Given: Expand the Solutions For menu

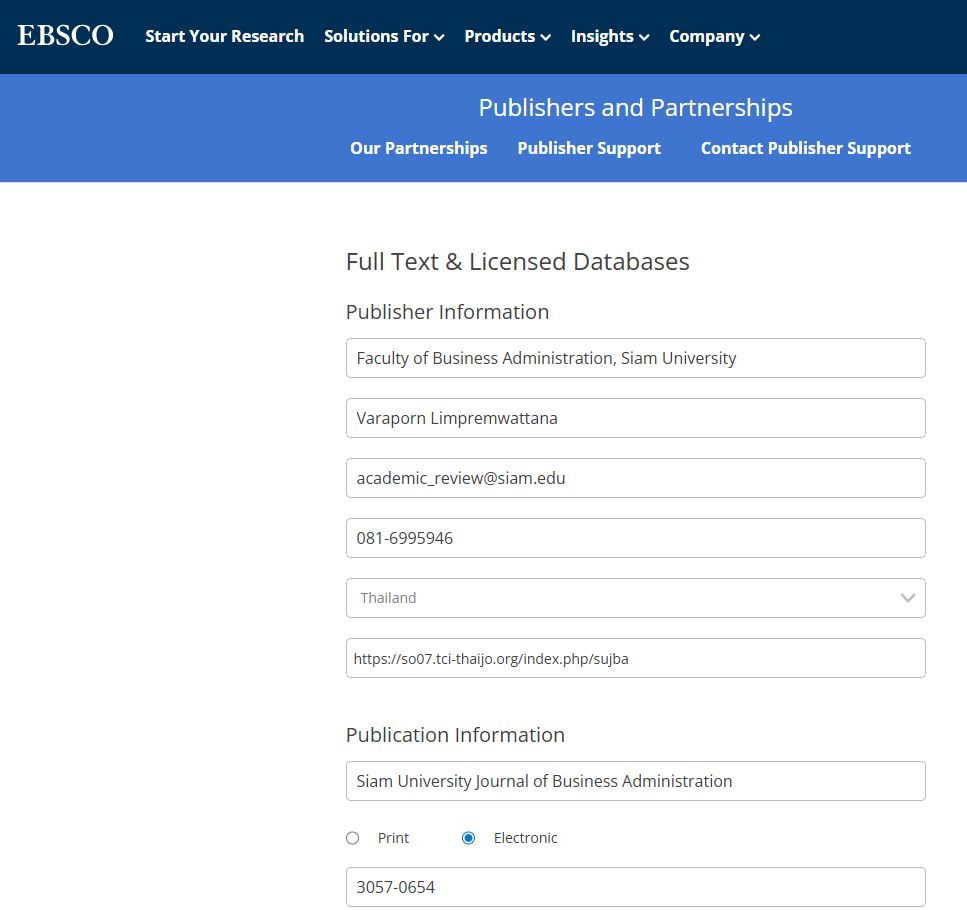Looking at the screenshot, I should click(384, 36).
